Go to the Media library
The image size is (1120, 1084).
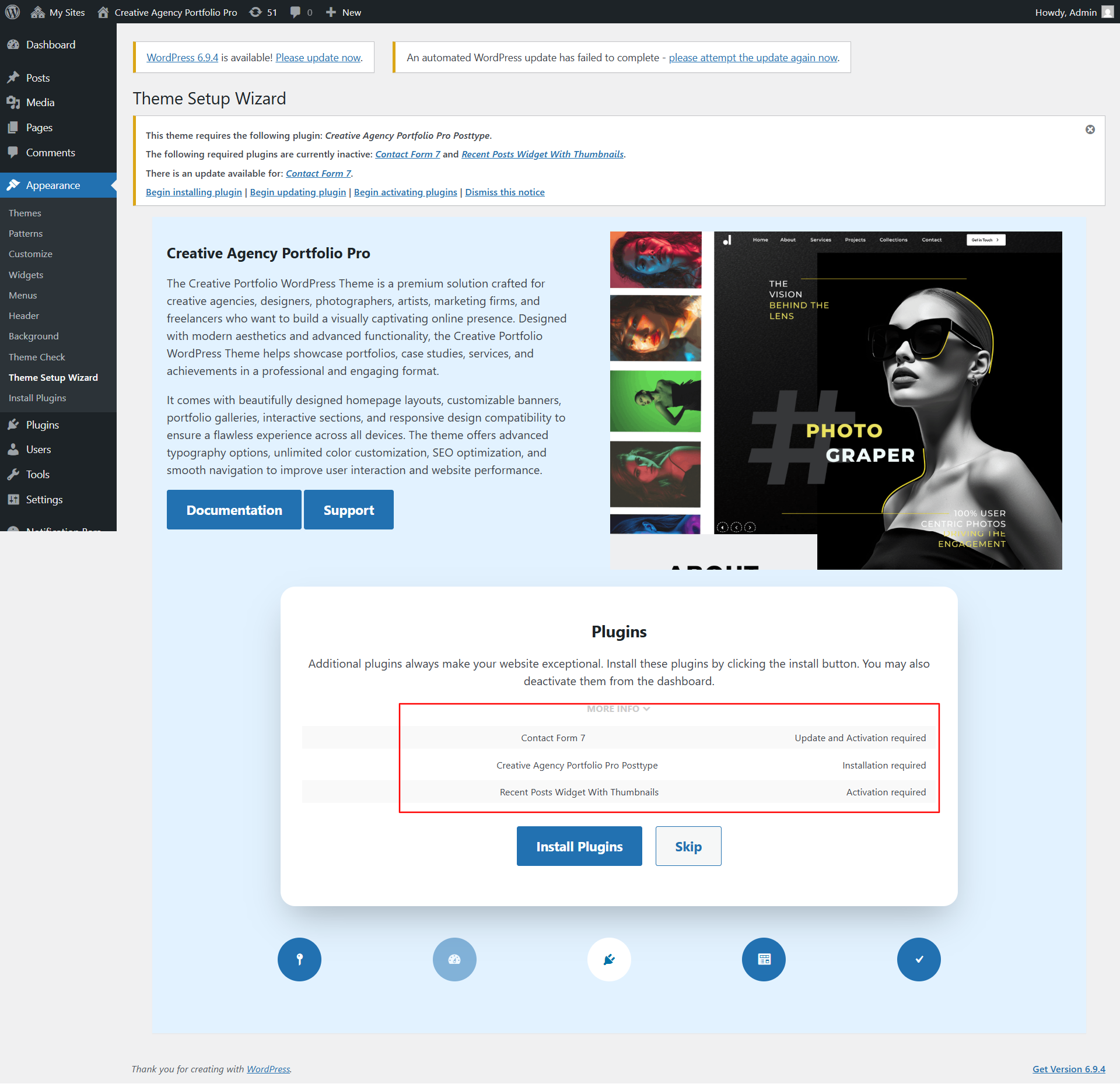pyautogui.click(x=58, y=103)
